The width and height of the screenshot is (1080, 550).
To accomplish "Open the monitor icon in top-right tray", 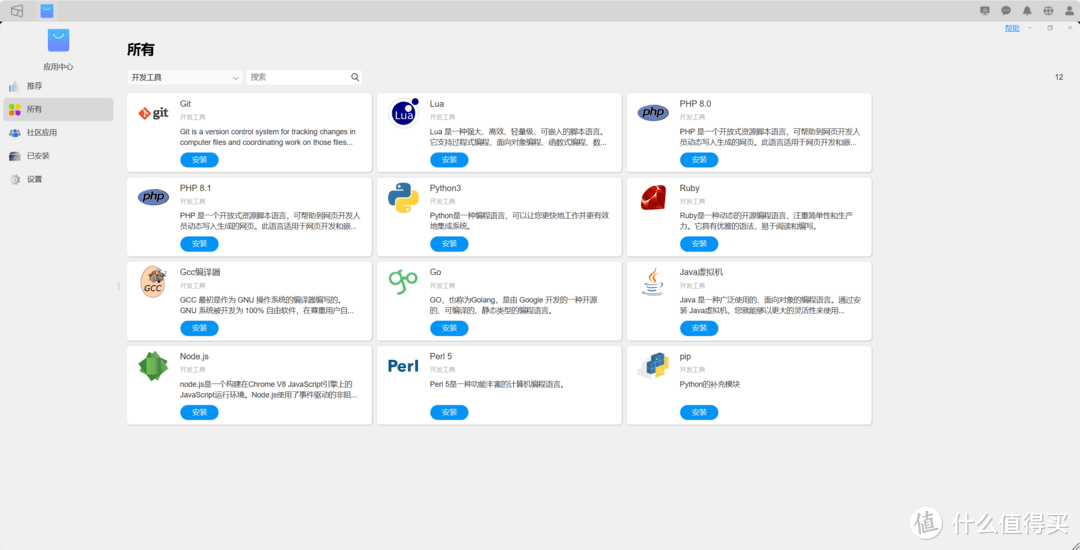I will (984, 10).
